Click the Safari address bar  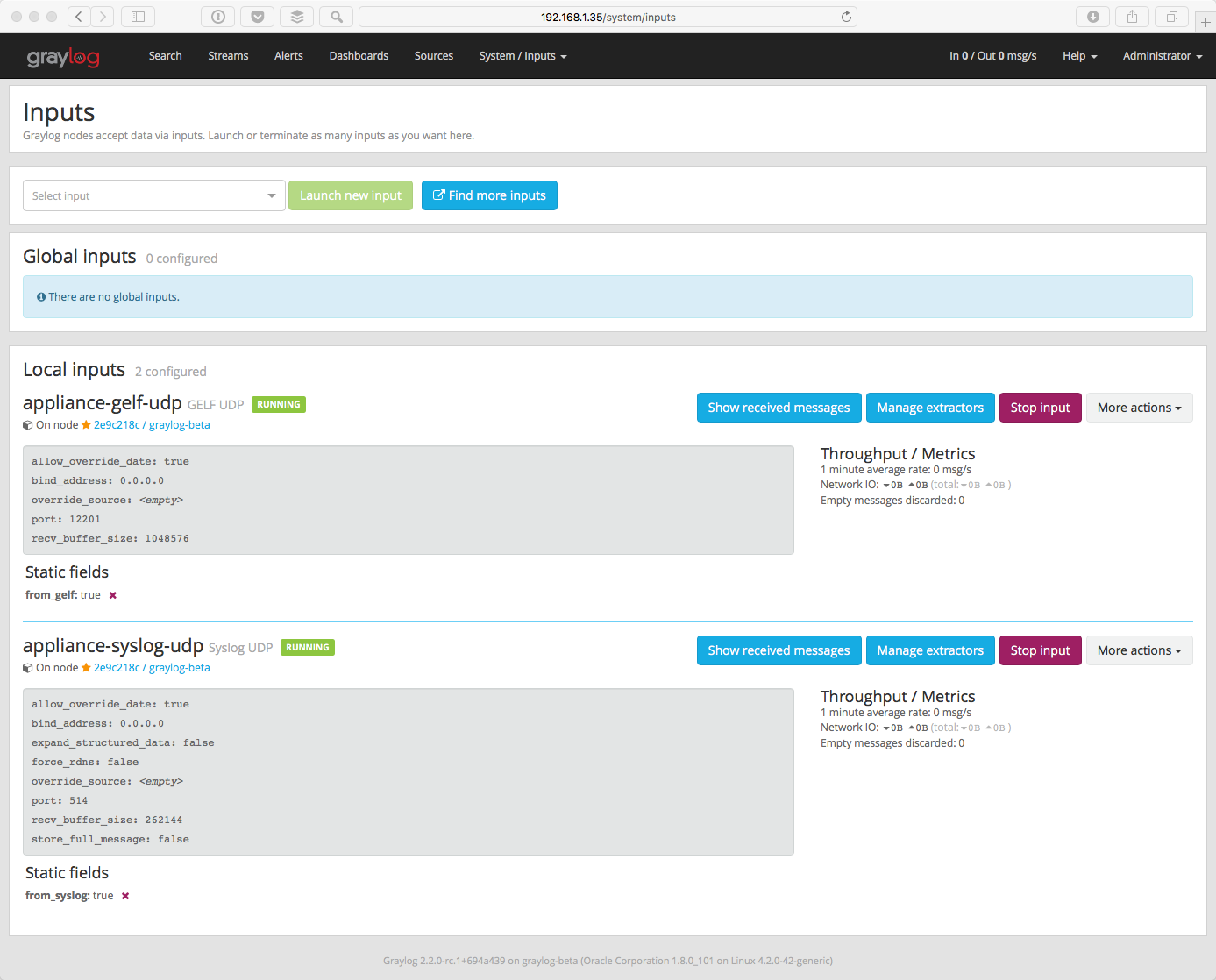(x=607, y=17)
